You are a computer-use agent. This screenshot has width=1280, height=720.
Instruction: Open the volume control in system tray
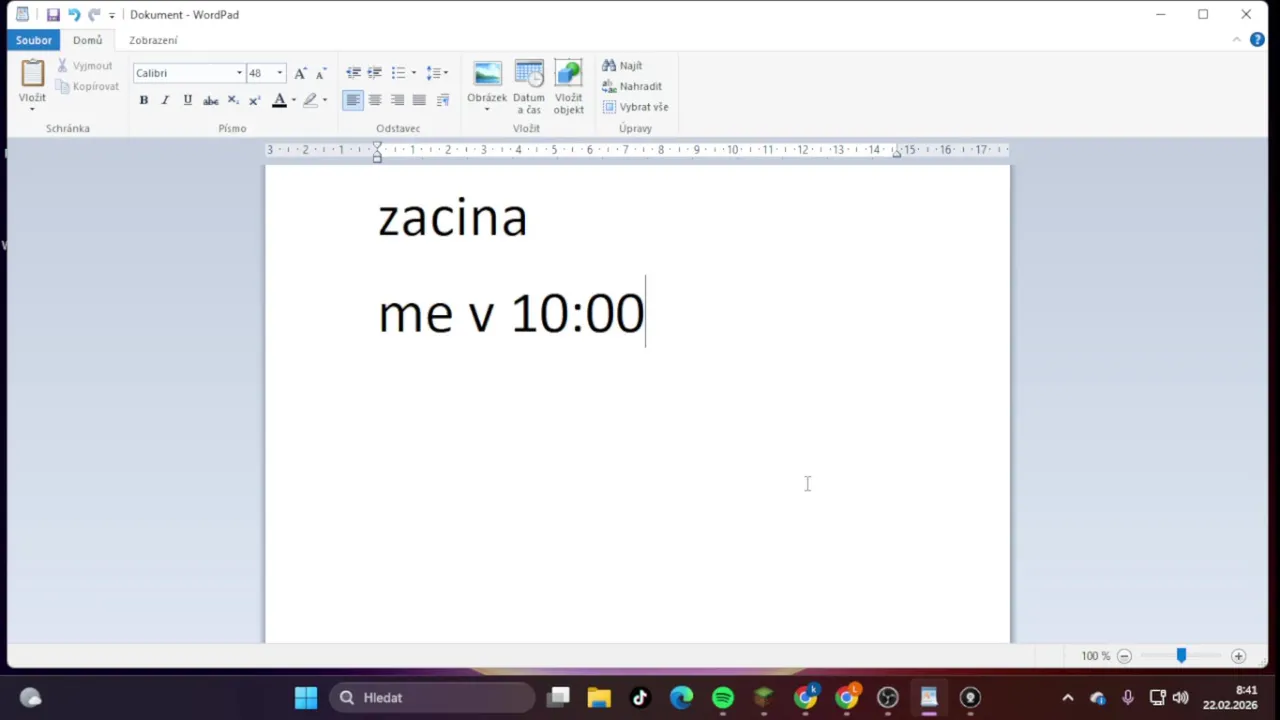[x=1180, y=697]
